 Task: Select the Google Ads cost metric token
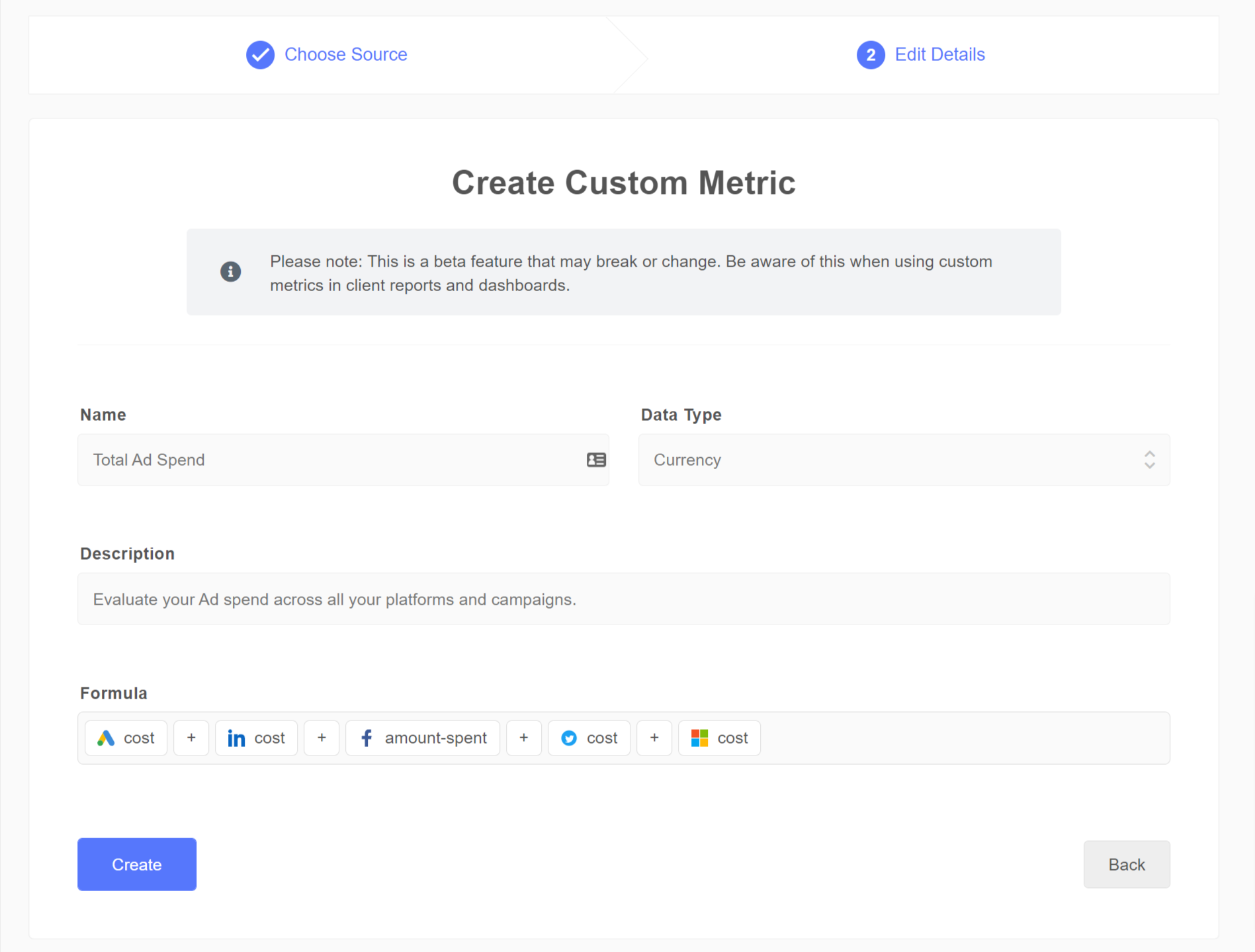[x=126, y=738]
